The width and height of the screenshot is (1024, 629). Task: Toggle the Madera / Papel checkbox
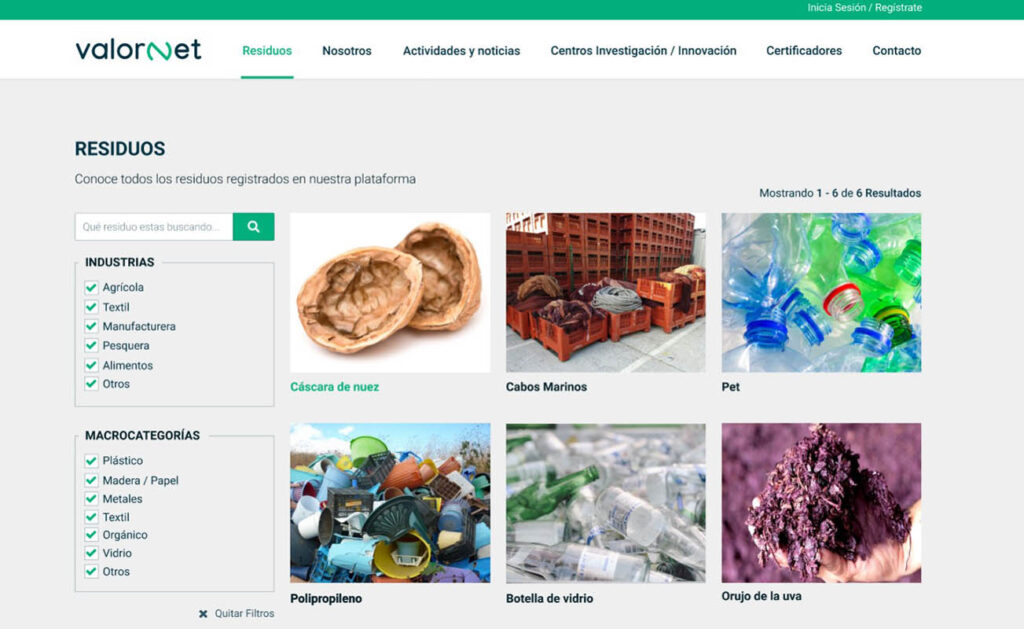[91, 481]
